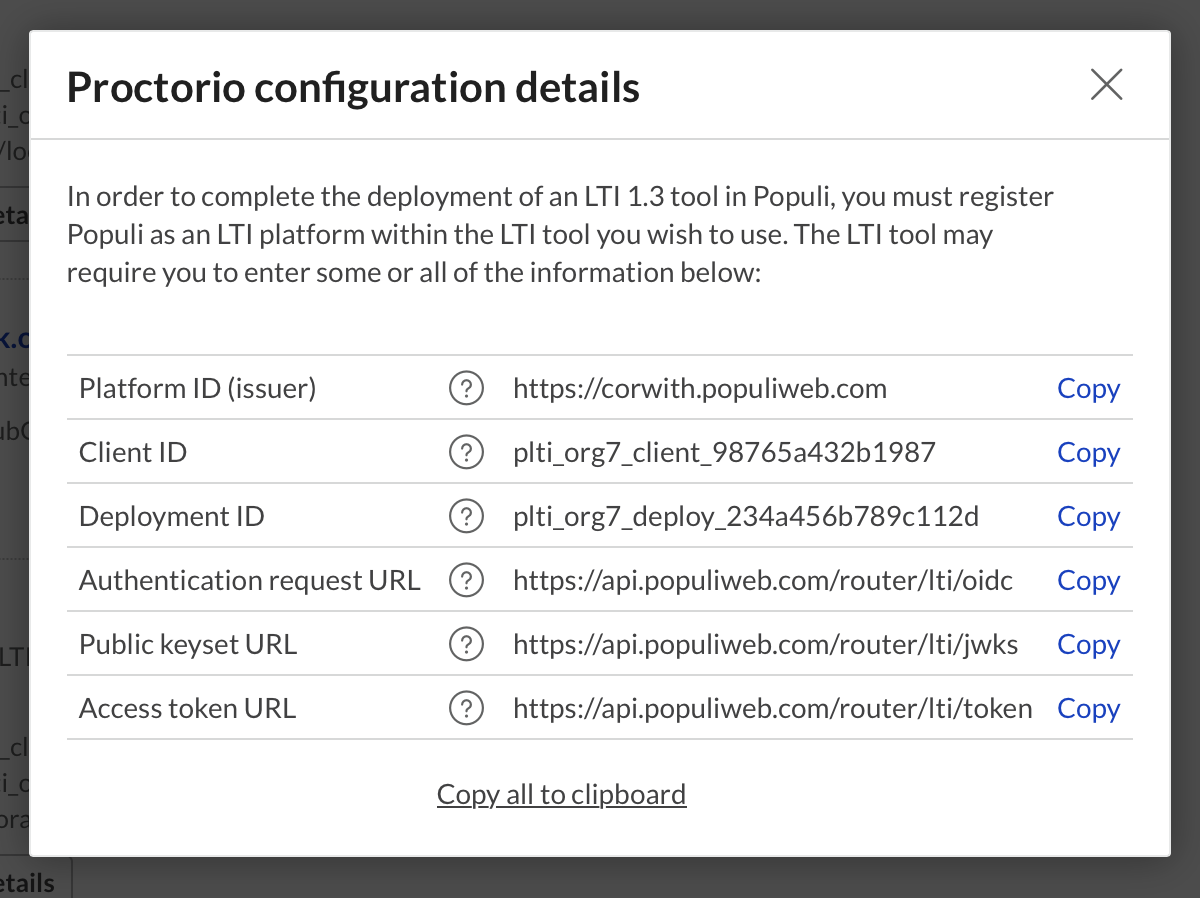This screenshot has height=898, width=1200.
Task: Click the Deployment ID row label
Action: click(170, 516)
